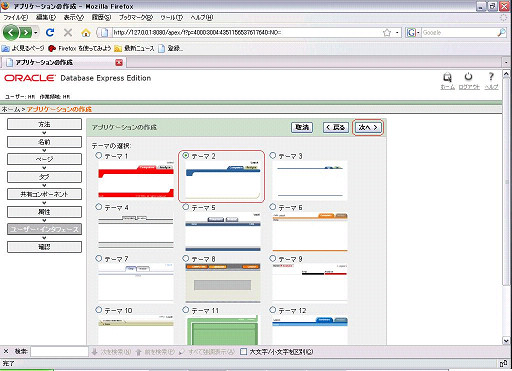Select the Theme 8 radio button
The image size is (512, 371).
[x=186, y=258]
